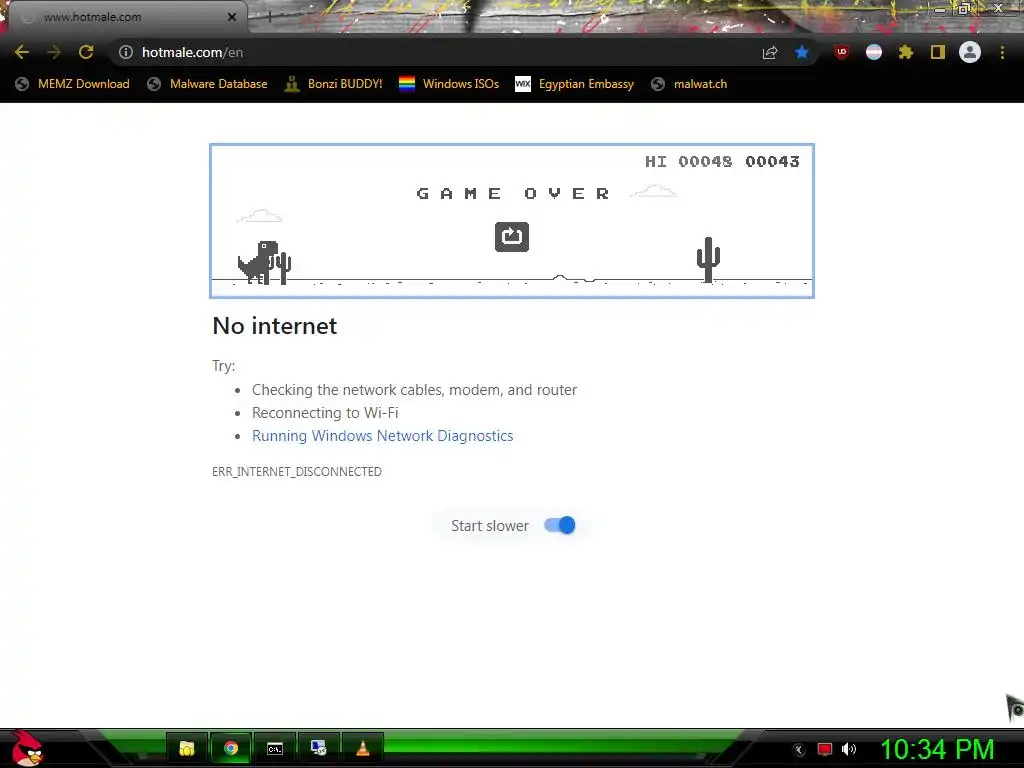Click the ERR_INTERNET_DISCONNECTED error code

(297, 472)
